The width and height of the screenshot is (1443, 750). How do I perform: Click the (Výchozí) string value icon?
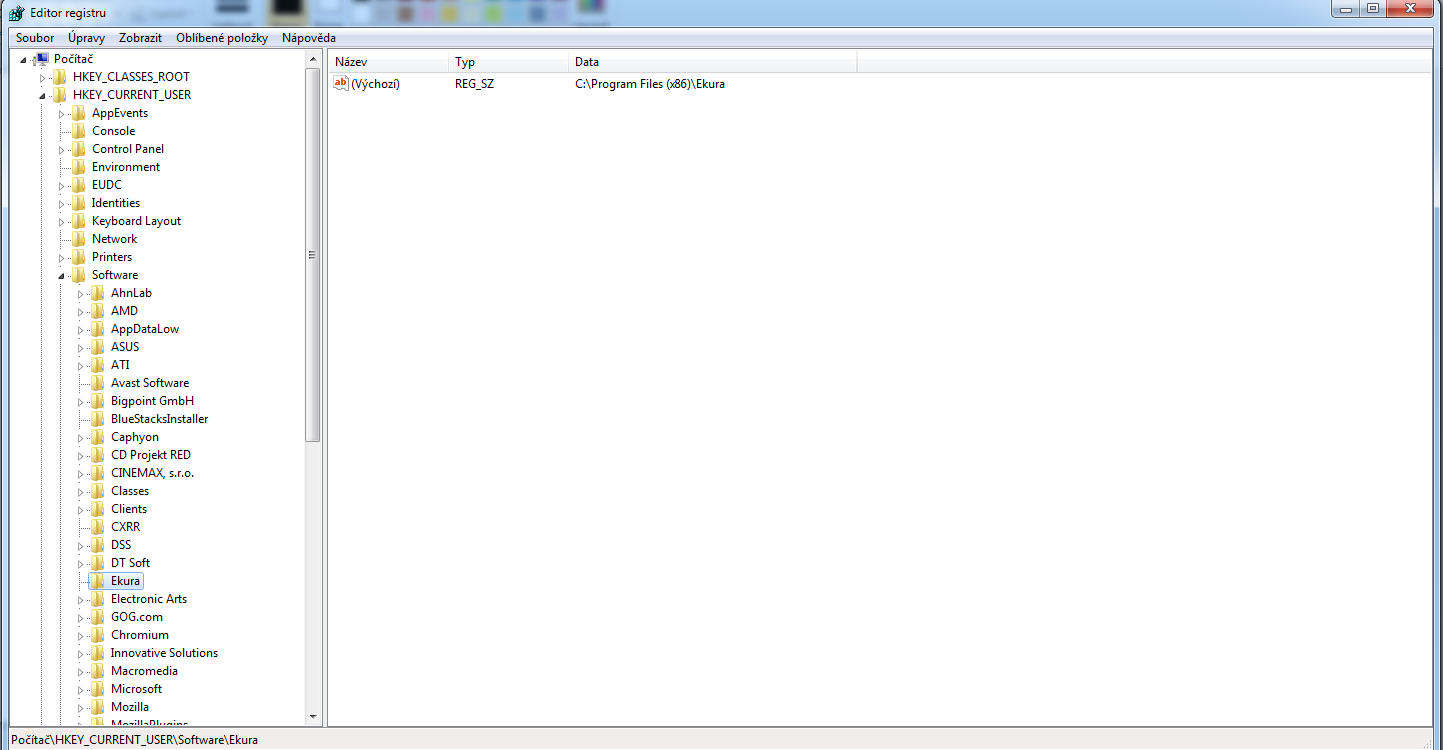point(341,84)
